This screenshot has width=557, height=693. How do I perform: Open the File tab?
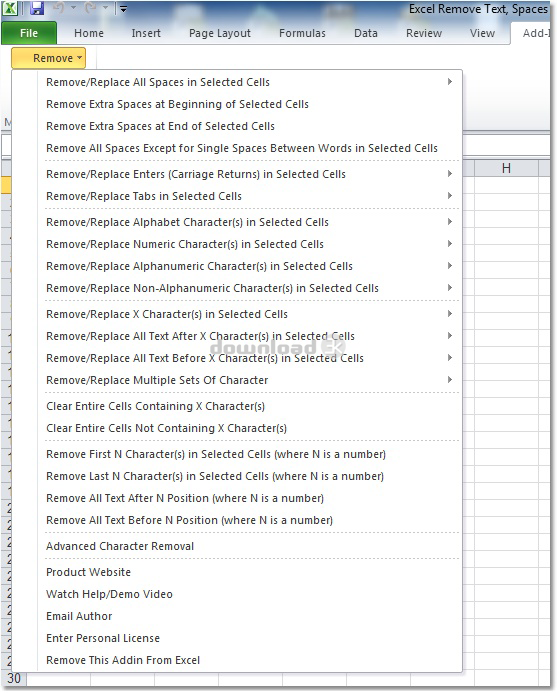click(x=29, y=33)
